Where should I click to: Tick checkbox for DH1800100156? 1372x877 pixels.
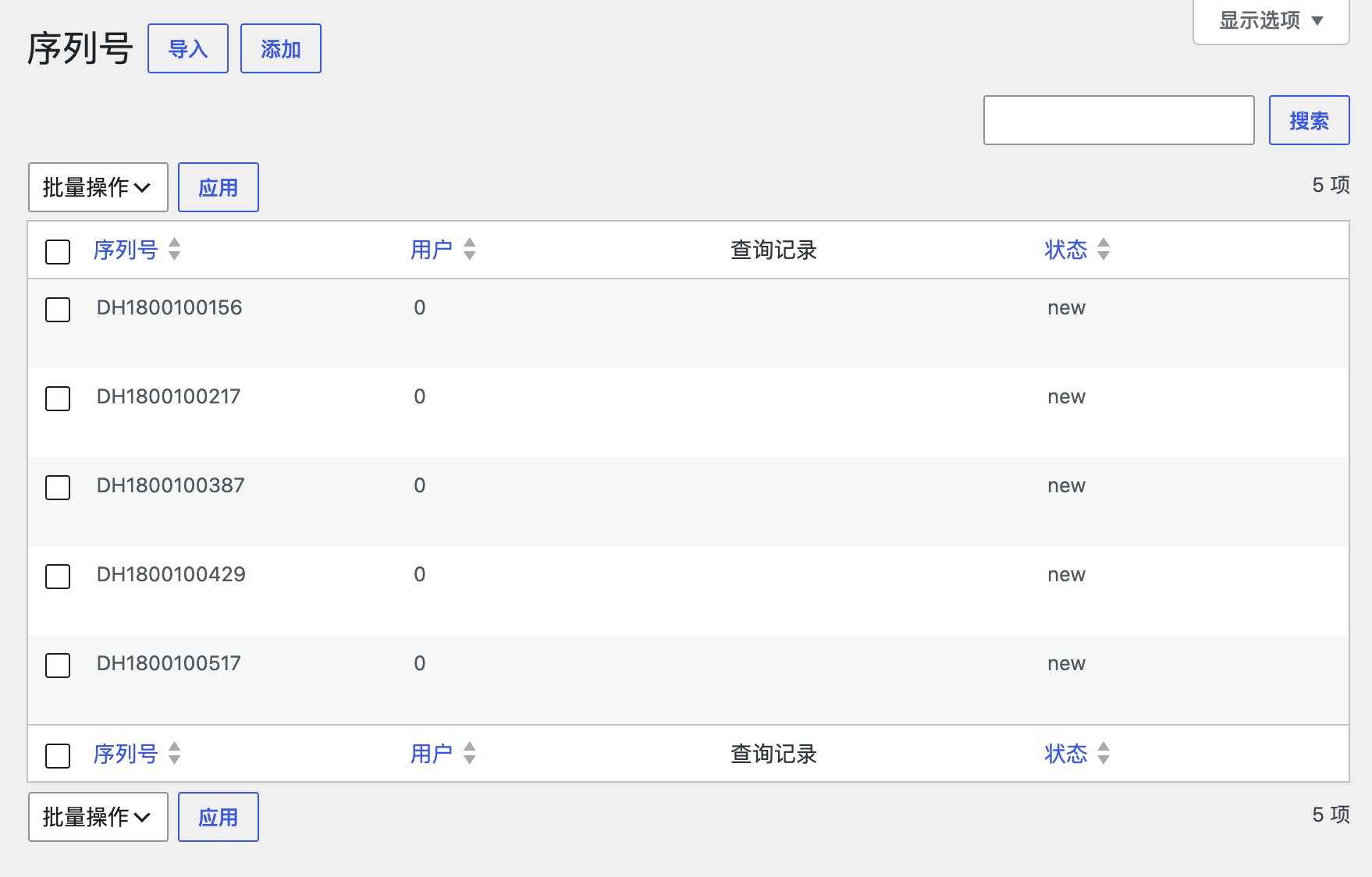(x=58, y=310)
